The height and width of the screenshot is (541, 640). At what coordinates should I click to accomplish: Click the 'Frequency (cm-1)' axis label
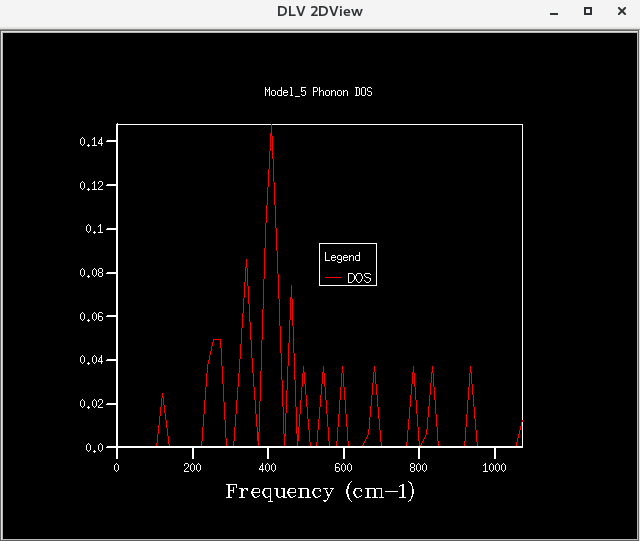pos(320,492)
